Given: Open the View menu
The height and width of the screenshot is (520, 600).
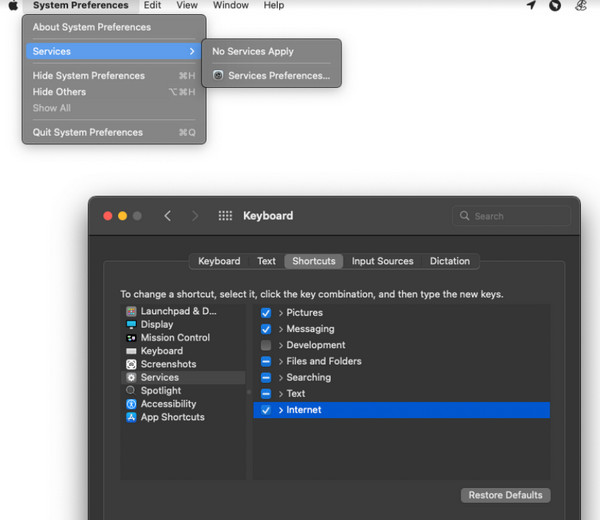Looking at the screenshot, I should [x=187, y=5].
